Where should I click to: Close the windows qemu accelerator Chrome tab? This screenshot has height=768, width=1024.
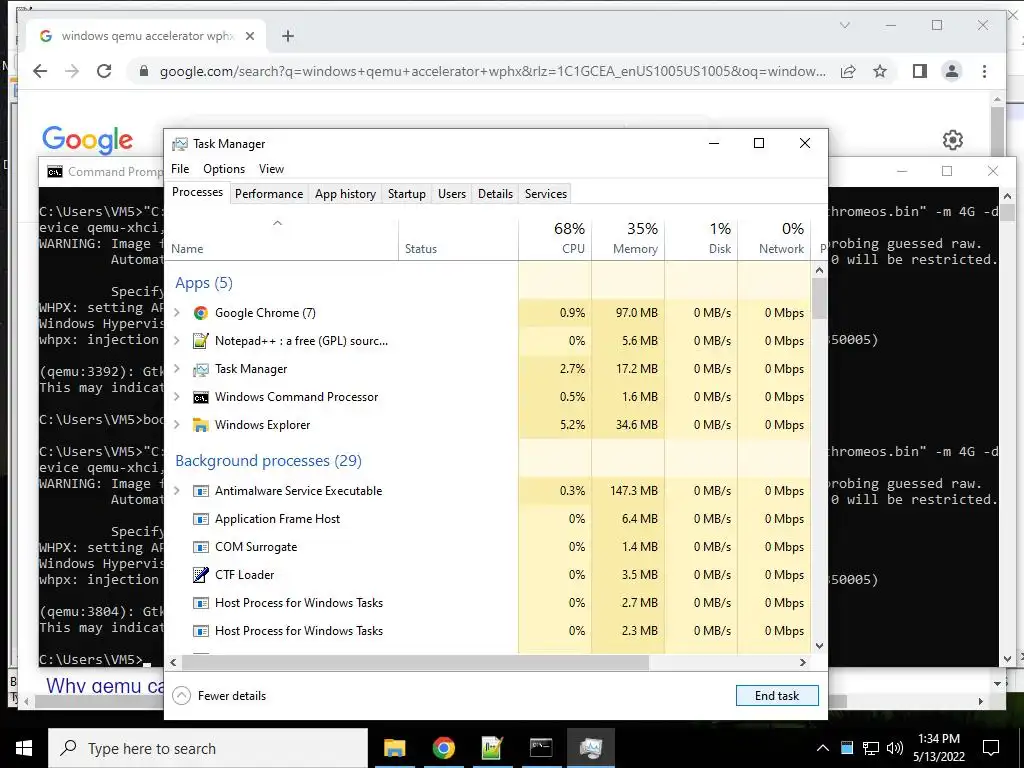[249, 36]
